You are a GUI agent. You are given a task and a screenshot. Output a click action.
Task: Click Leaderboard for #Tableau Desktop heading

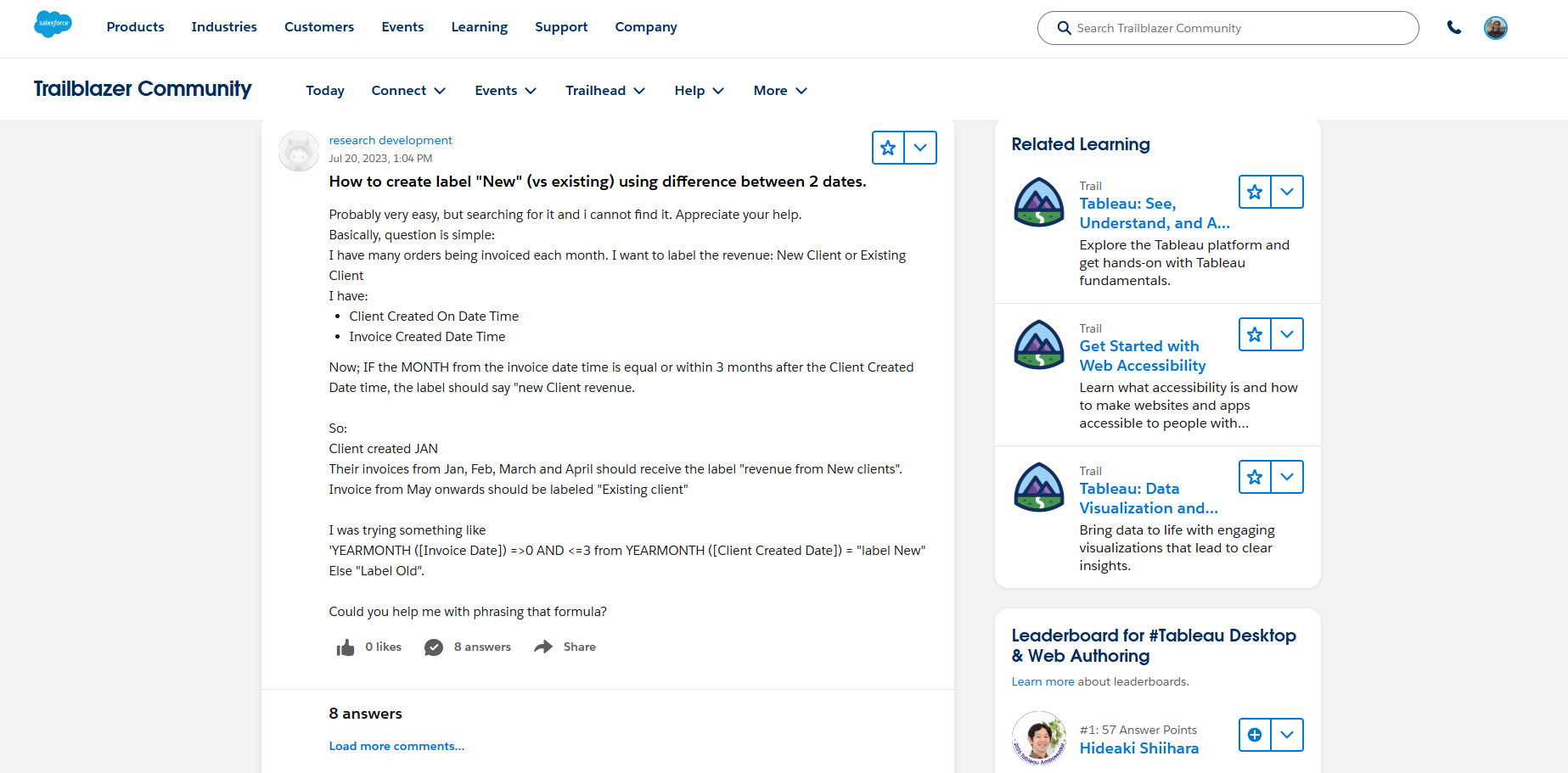(x=1154, y=646)
